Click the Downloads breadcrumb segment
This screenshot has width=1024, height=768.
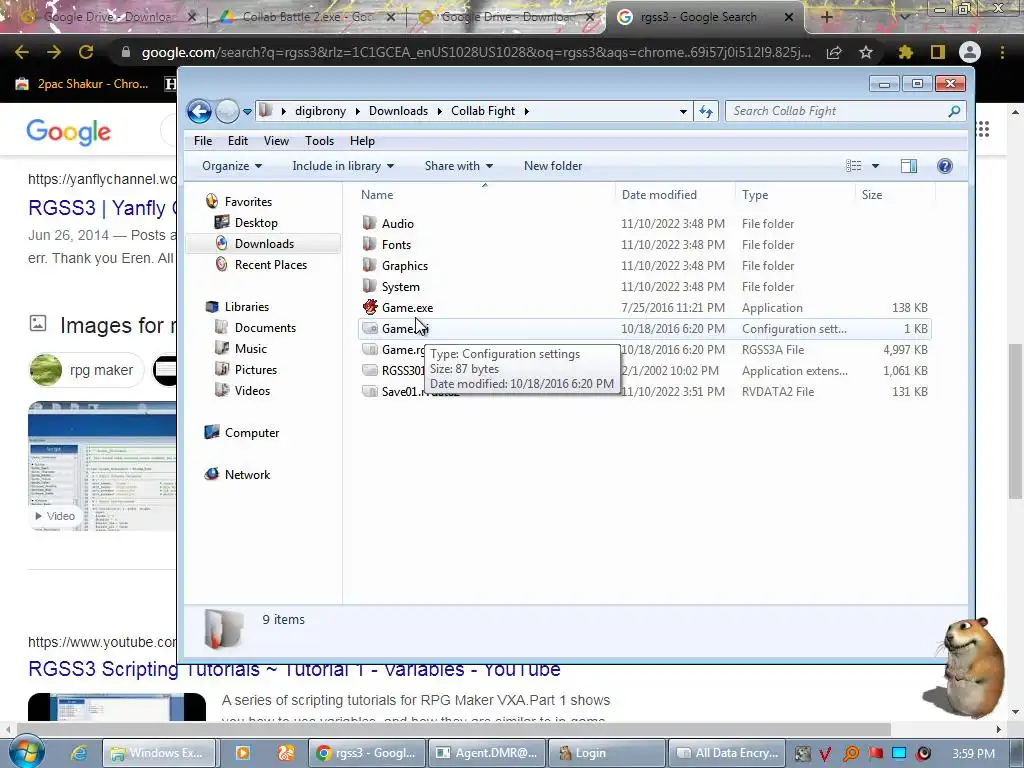(398, 111)
